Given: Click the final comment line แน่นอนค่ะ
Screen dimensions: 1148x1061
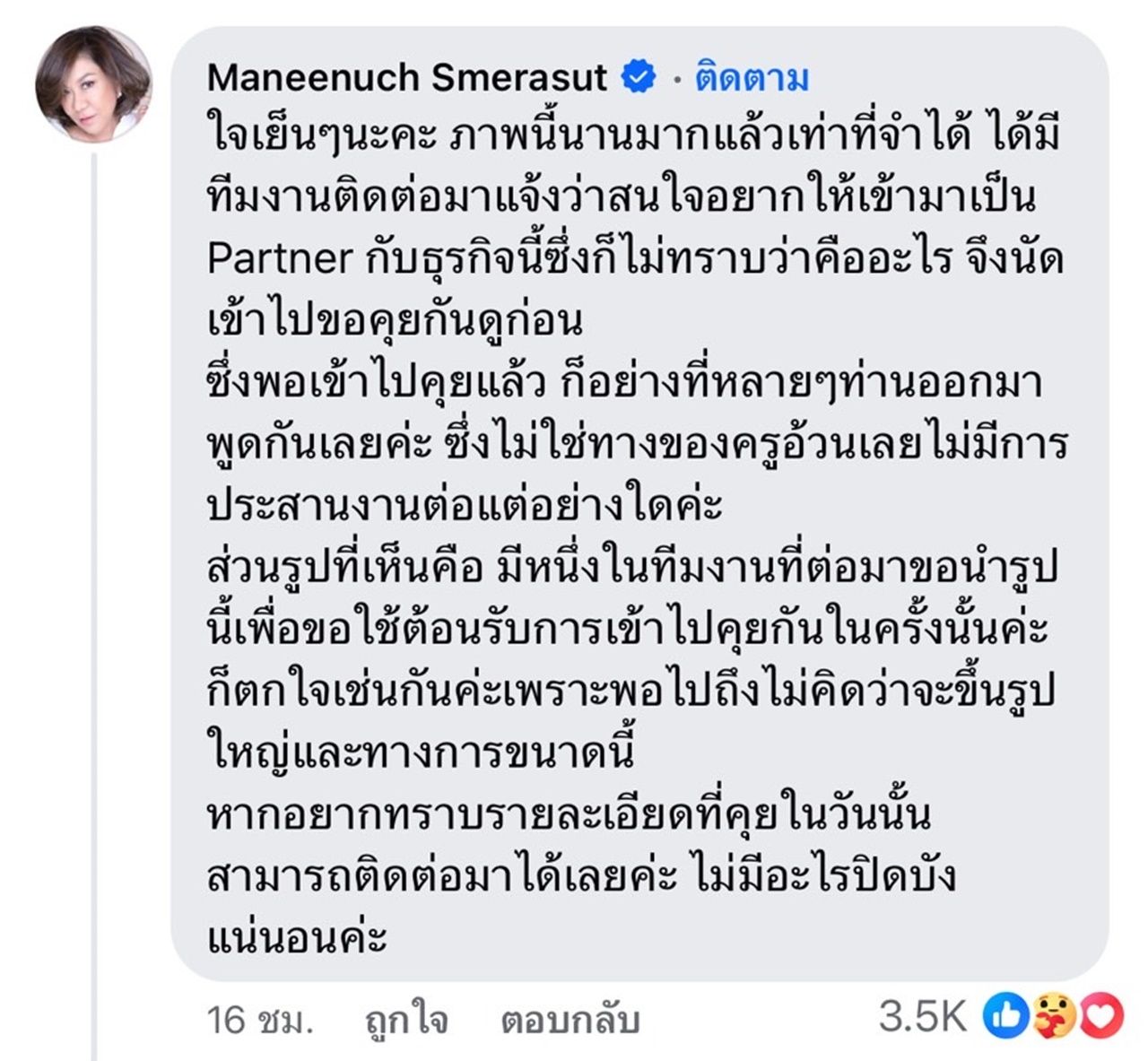Looking at the screenshot, I should 297,937.
